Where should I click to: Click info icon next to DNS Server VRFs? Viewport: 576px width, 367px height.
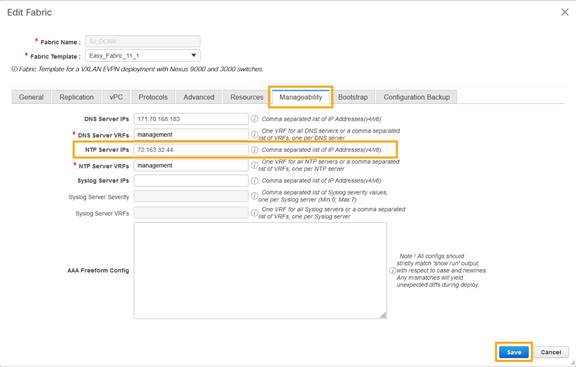coord(254,134)
